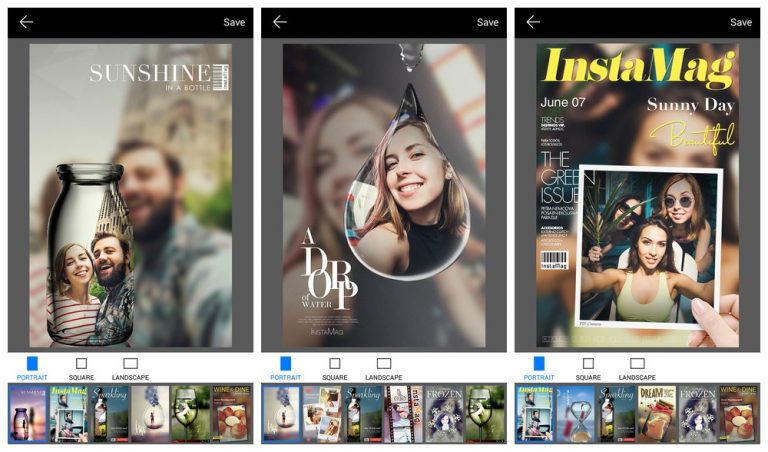Select Landscape icon under Drop of Water screen
768x452 pixels.
[x=384, y=363]
